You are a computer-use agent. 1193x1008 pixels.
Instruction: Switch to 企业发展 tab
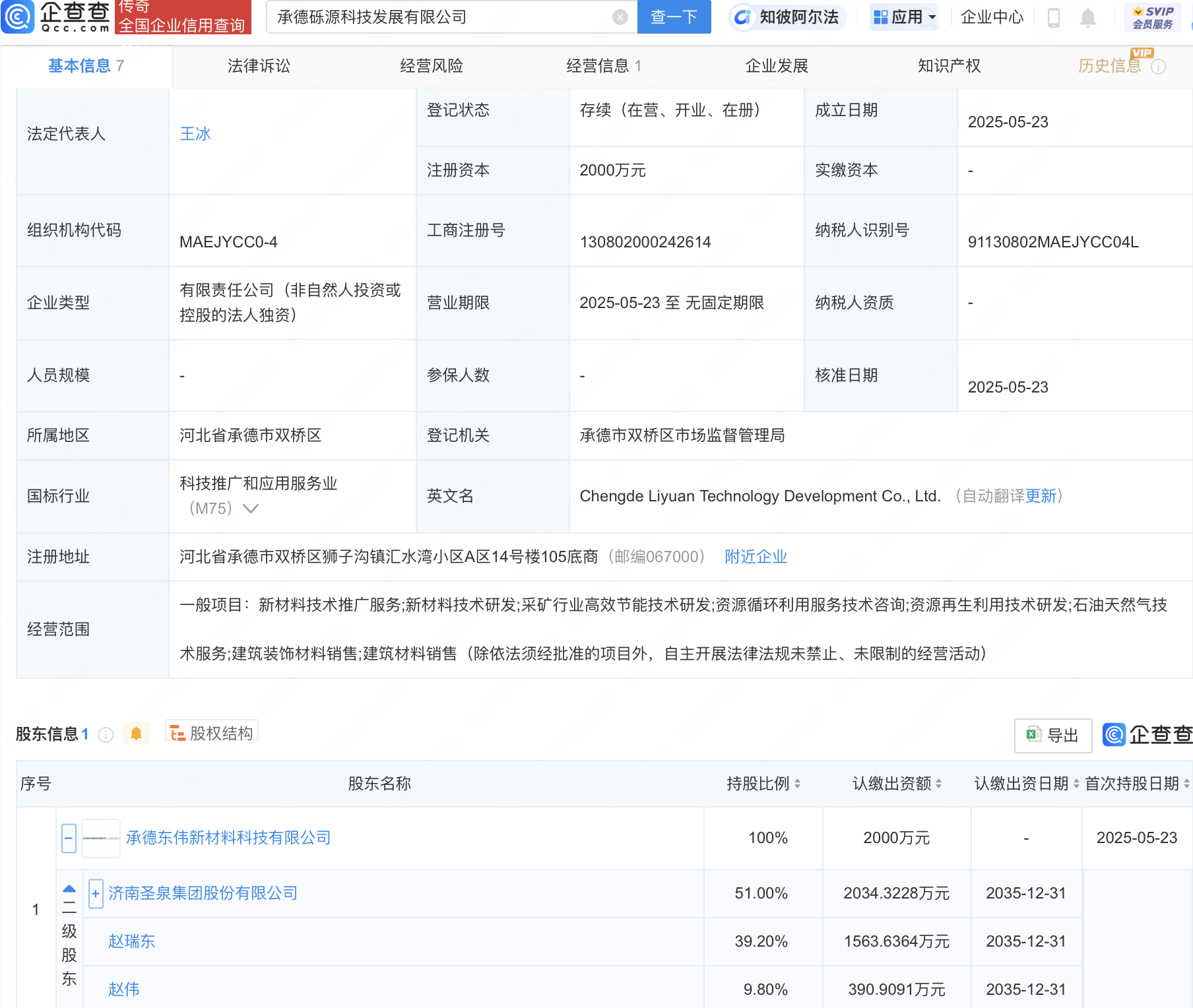pyautogui.click(x=777, y=66)
